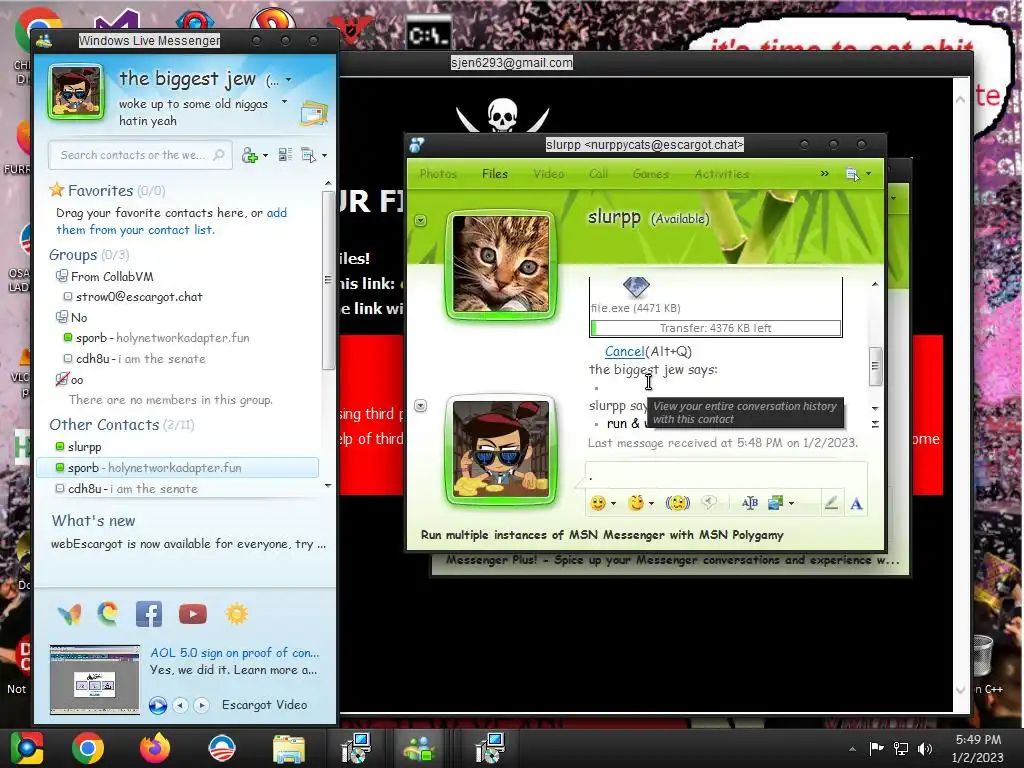Image resolution: width=1024 pixels, height=768 pixels.
Task: Open the MSN butterfly icon
Action: click(69, 615)
